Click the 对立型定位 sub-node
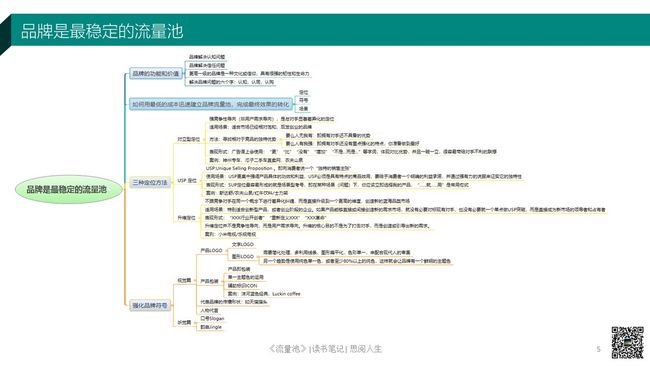 (189, 139)
